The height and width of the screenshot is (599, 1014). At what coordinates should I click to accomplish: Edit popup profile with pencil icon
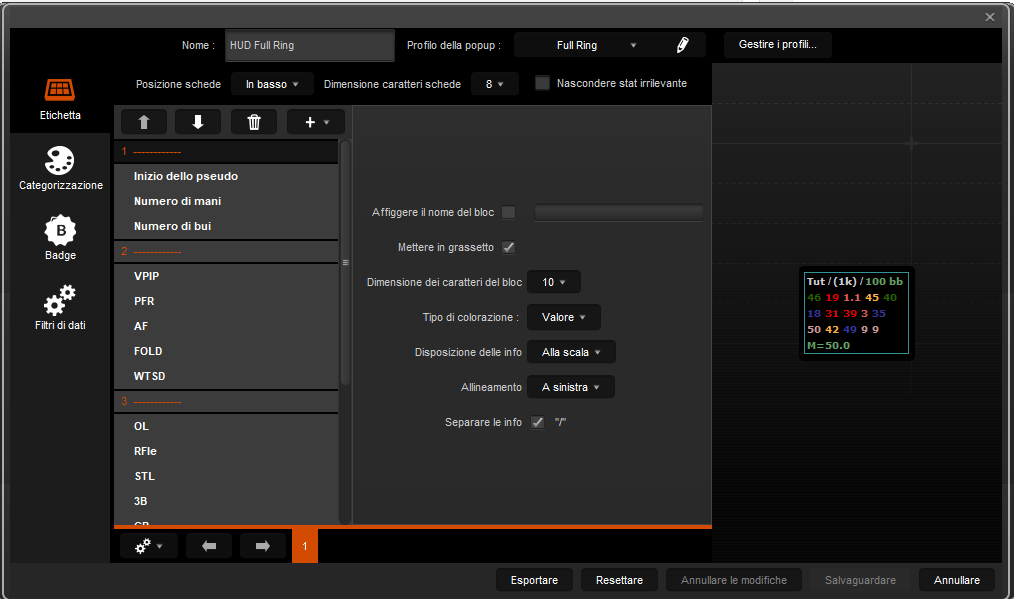click(682, 45)
